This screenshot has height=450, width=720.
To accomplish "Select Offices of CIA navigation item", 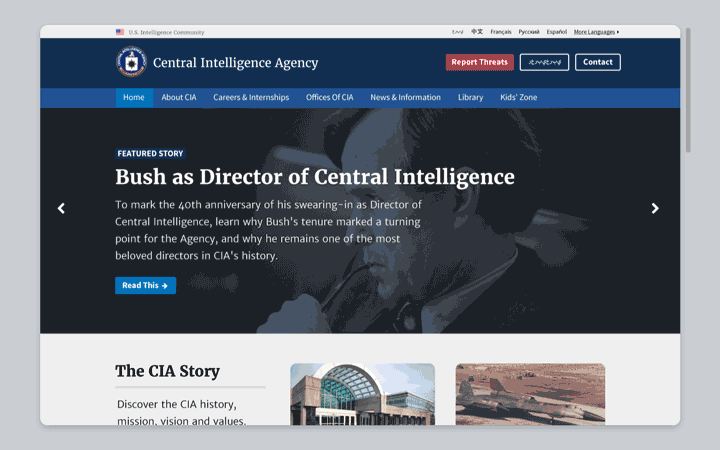I will click(x=330, y=97).
